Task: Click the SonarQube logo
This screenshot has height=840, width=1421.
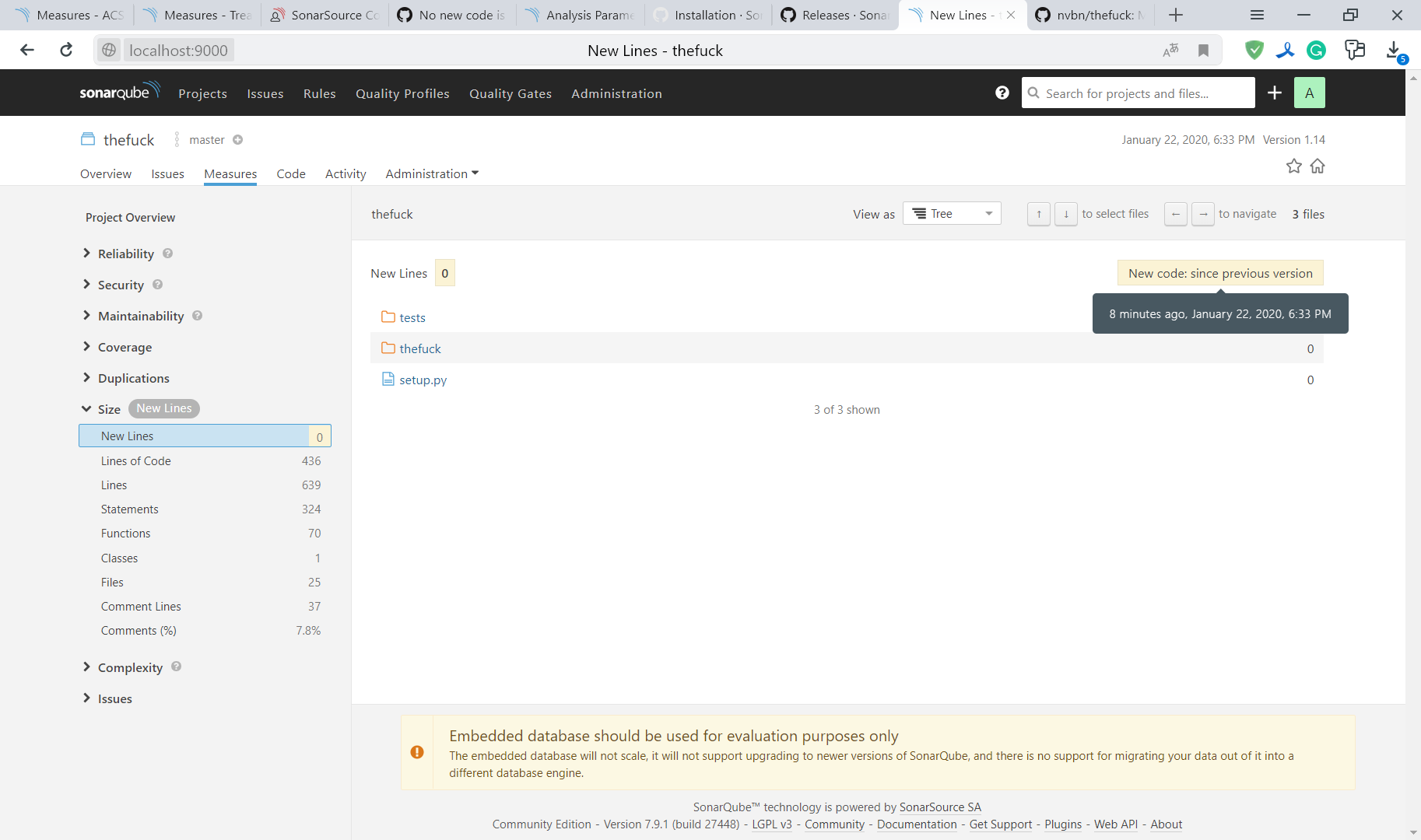Action: pos(119,92)
